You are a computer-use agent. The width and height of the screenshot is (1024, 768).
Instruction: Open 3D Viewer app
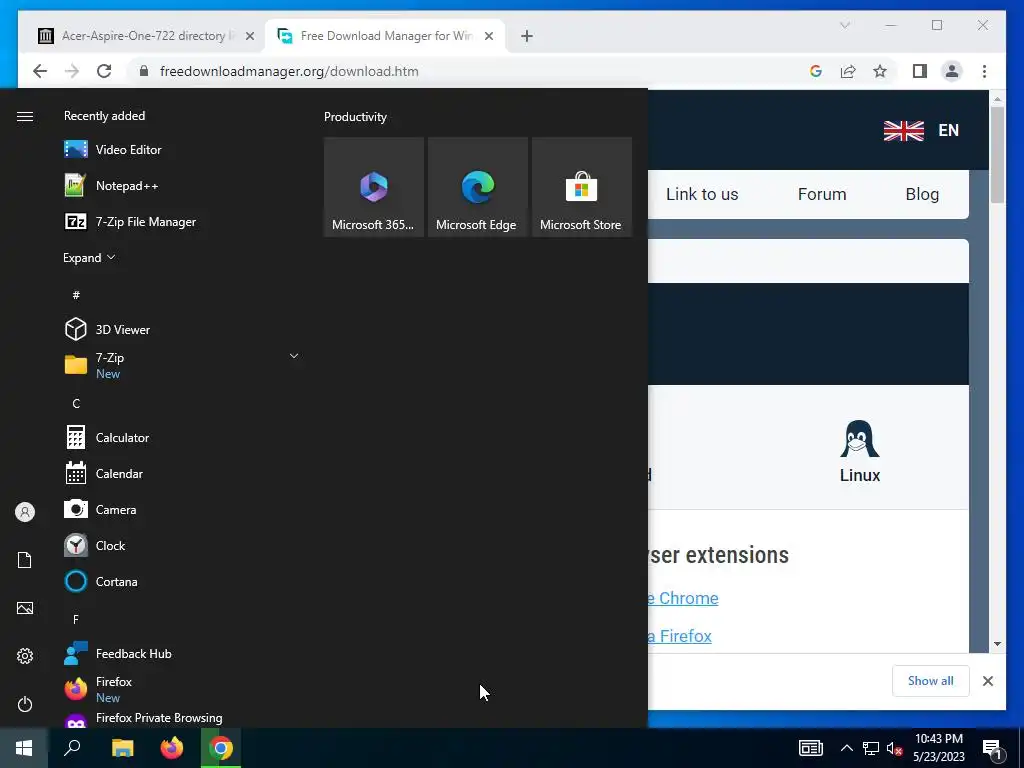[x=181, y=329]
